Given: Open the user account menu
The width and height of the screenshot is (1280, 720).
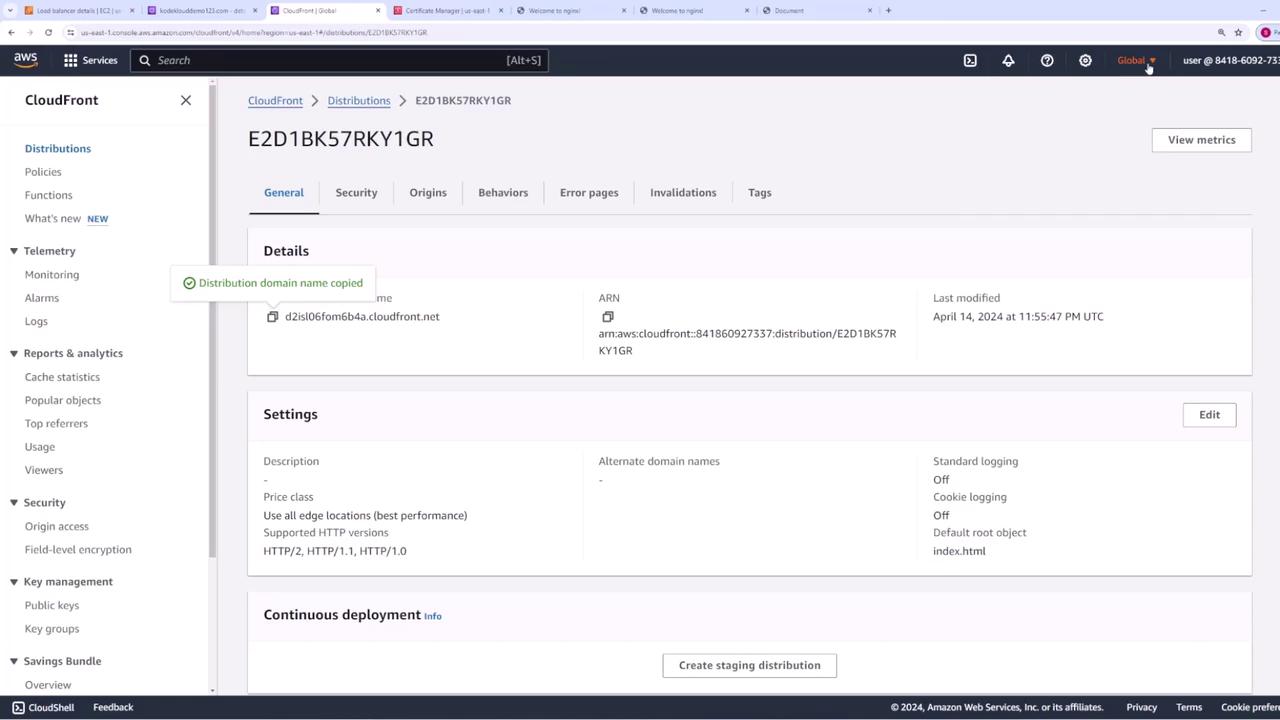Looking at the screenshot, I should (x=1231, y=60).
